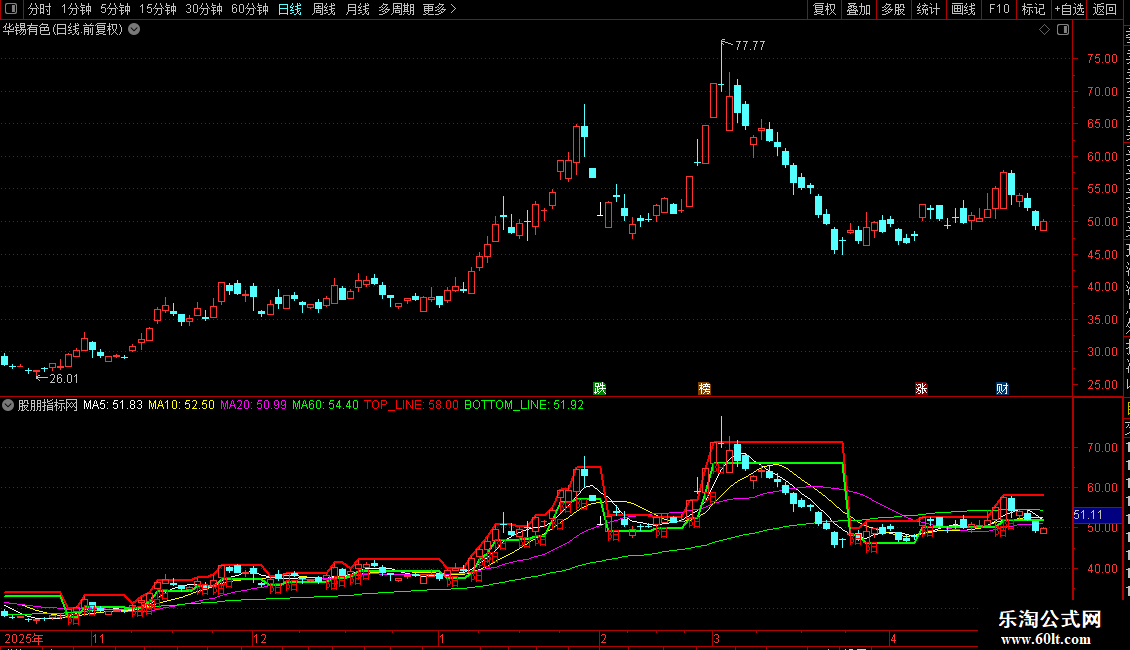Click the 75.00 price axis label
The width and height of the screenshot is (1130, 650).
(1102, 59)
